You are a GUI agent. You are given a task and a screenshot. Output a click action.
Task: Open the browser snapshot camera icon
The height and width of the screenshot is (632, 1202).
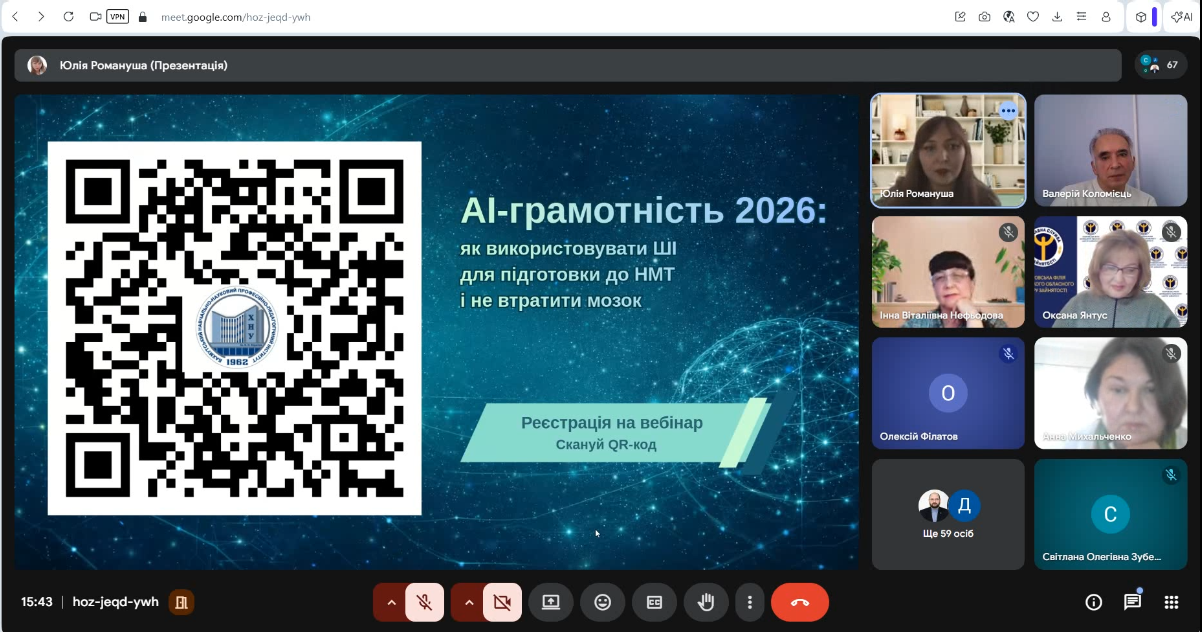985,17
